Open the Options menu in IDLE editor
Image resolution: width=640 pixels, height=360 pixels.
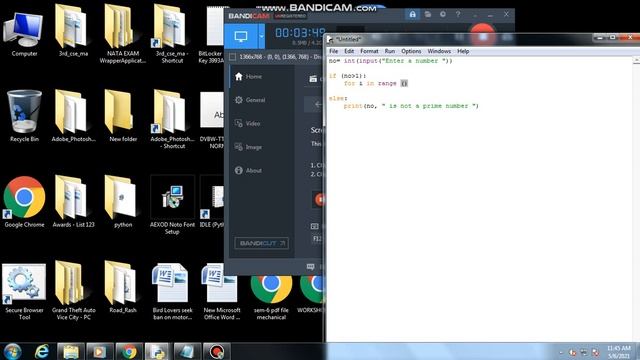pyautogui.click(x=411, y=51)
